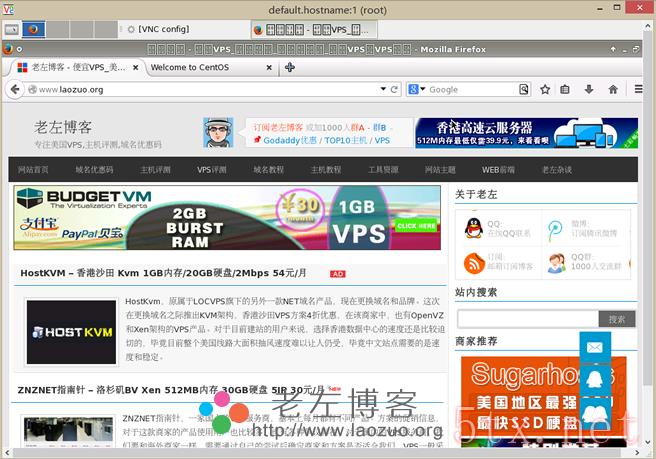656x459 pixels.
Task: Open the Godaddy优惠 link
Action: click(290, 140)
